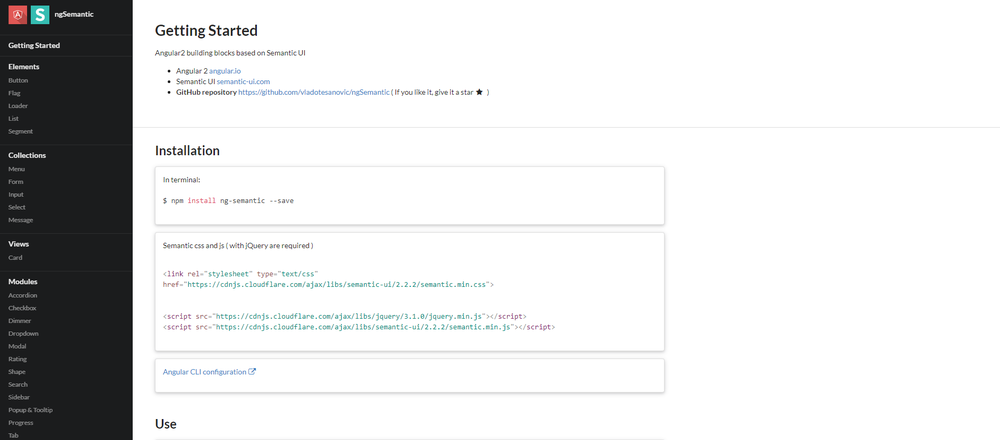
Task: Click the jquery.min.js script code line
Action: click(x=345, y=316)
